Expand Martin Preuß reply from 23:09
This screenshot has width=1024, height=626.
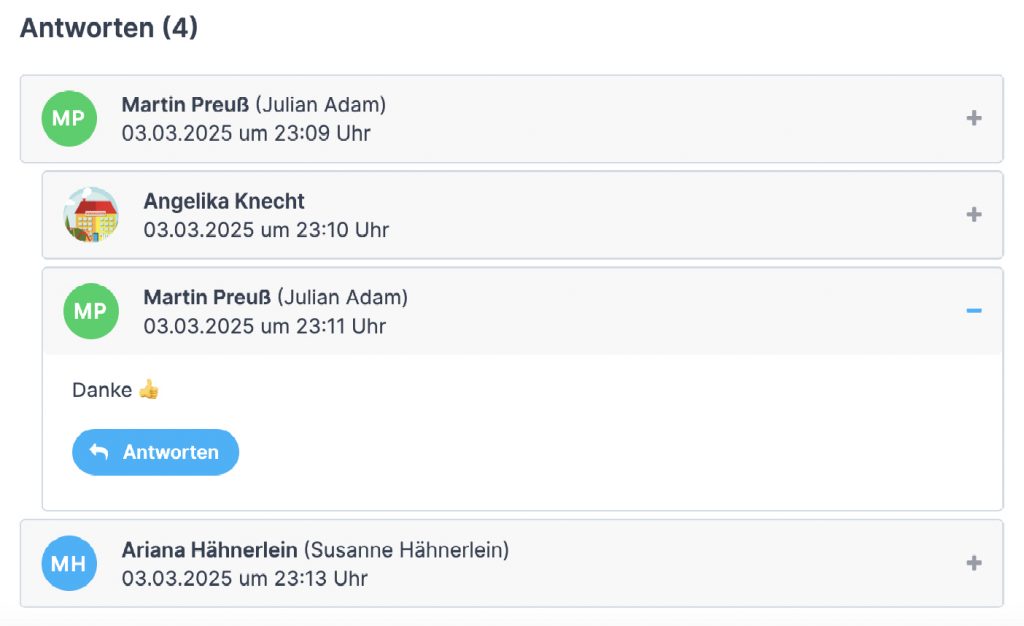click(973, 118)
